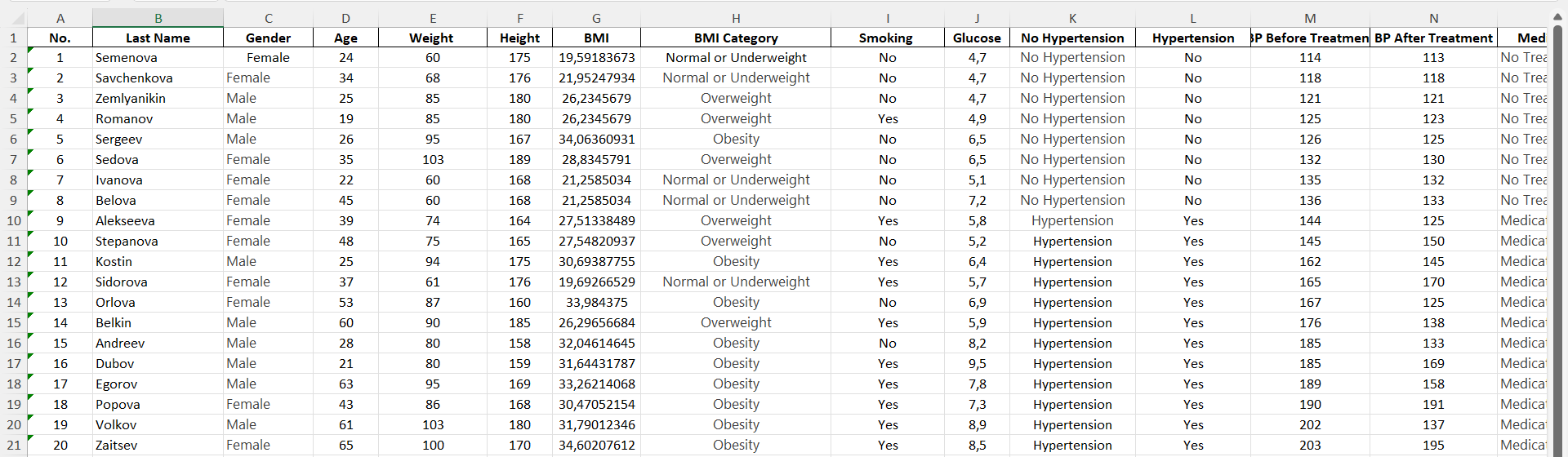Click Sergeev's BMI Category cell
The height and width of the screenshot is (457, 1568).
tap(735, 139)
